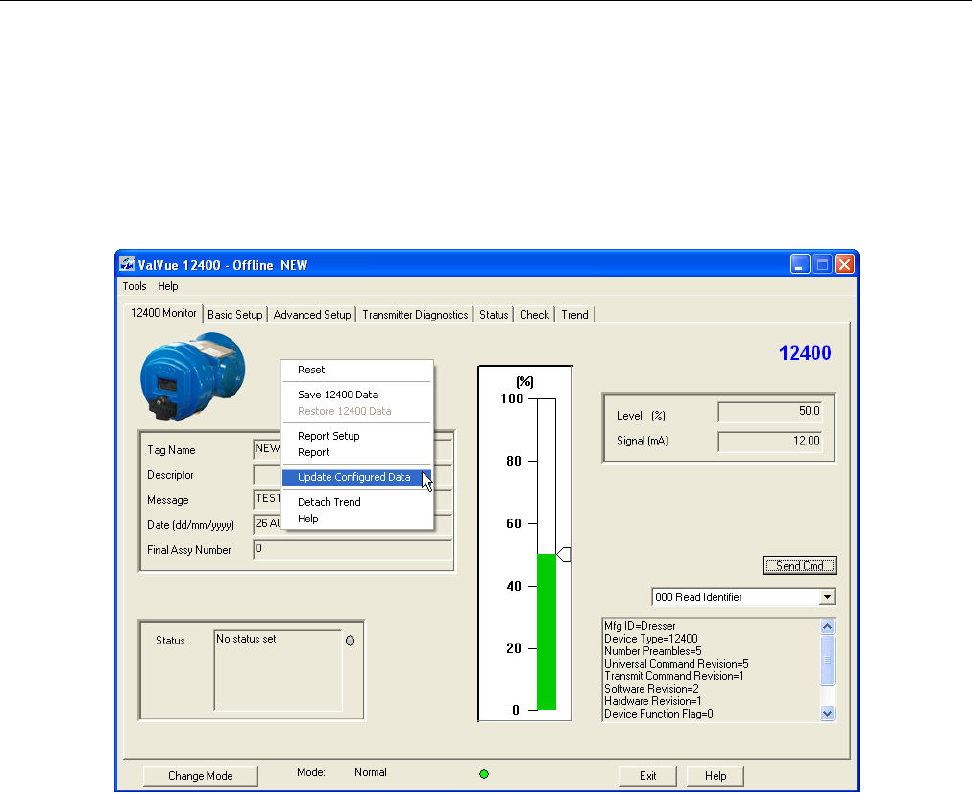Switch to the 12400 Monitor tab
Image resolution: width=972 pixels, height=793 pixels.
pyautogui.click(x=164, y=313)
